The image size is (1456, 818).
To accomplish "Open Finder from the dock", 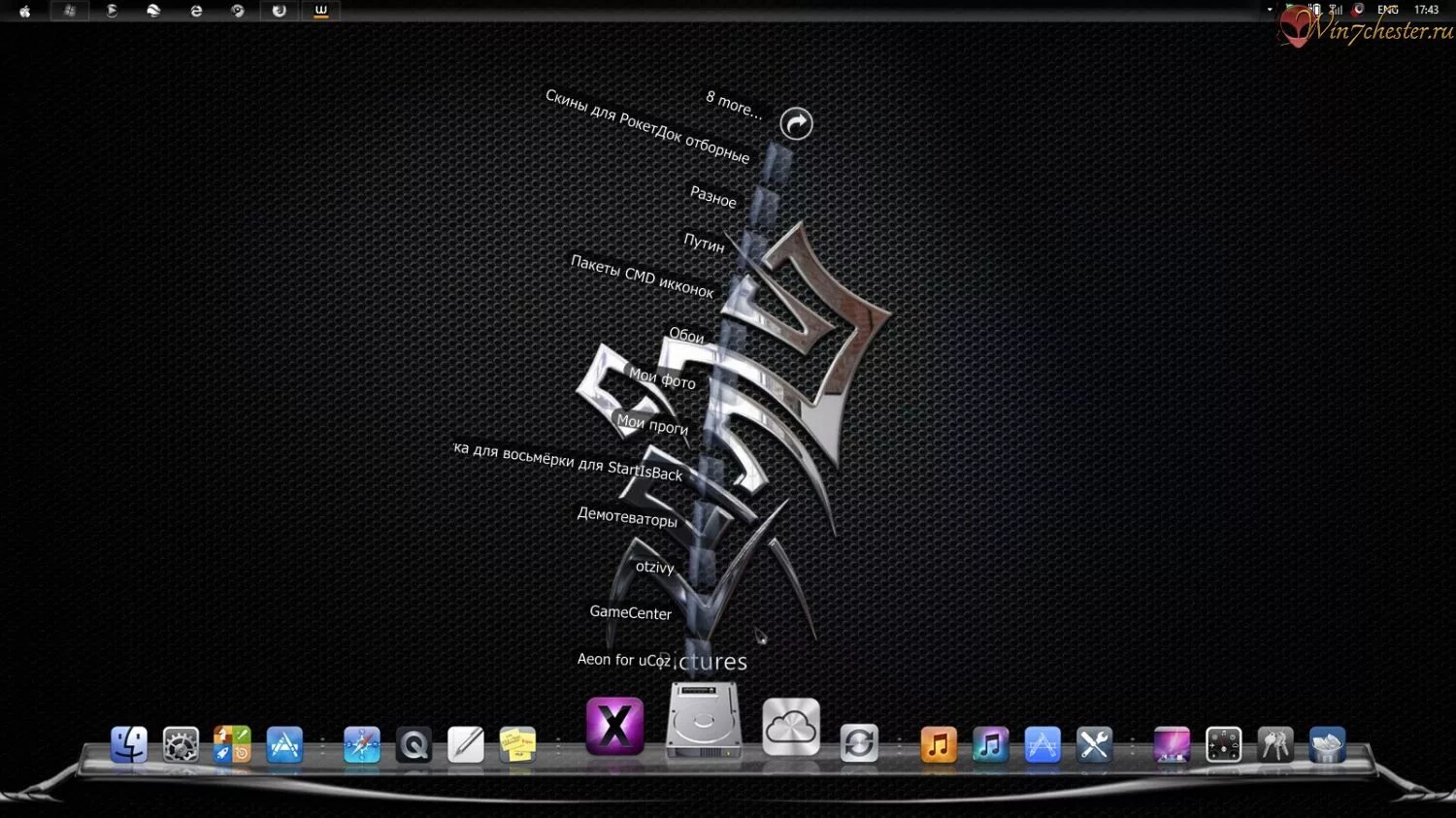I will pos(128,745).
